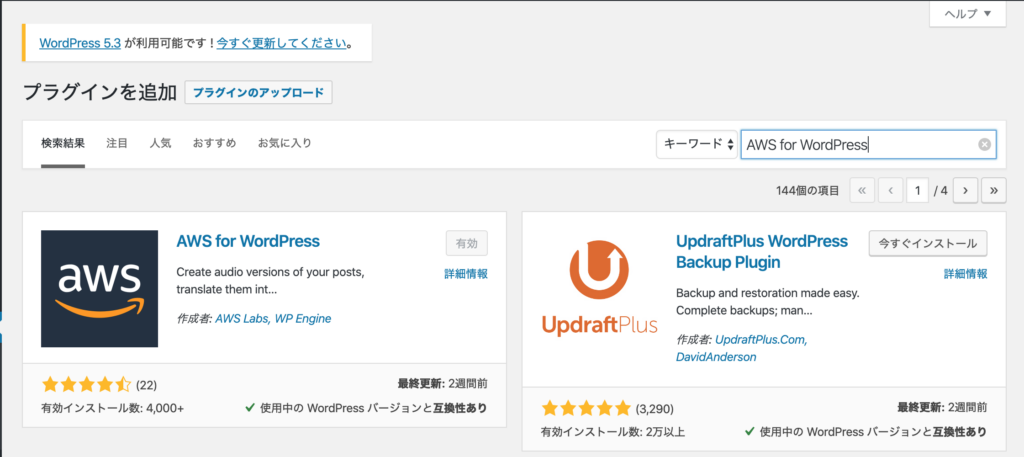Open the DavidAnderson author link

(x=716, y=357)
